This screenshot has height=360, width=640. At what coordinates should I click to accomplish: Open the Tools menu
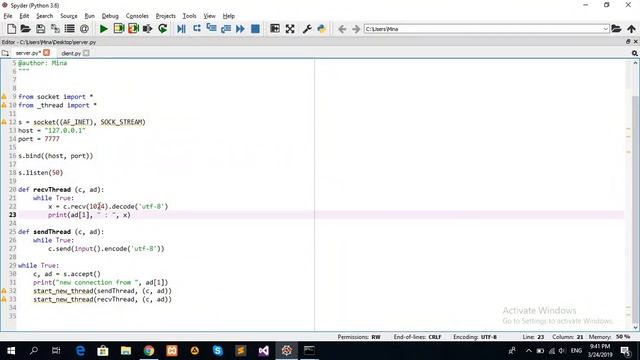(x=189, y=16)
